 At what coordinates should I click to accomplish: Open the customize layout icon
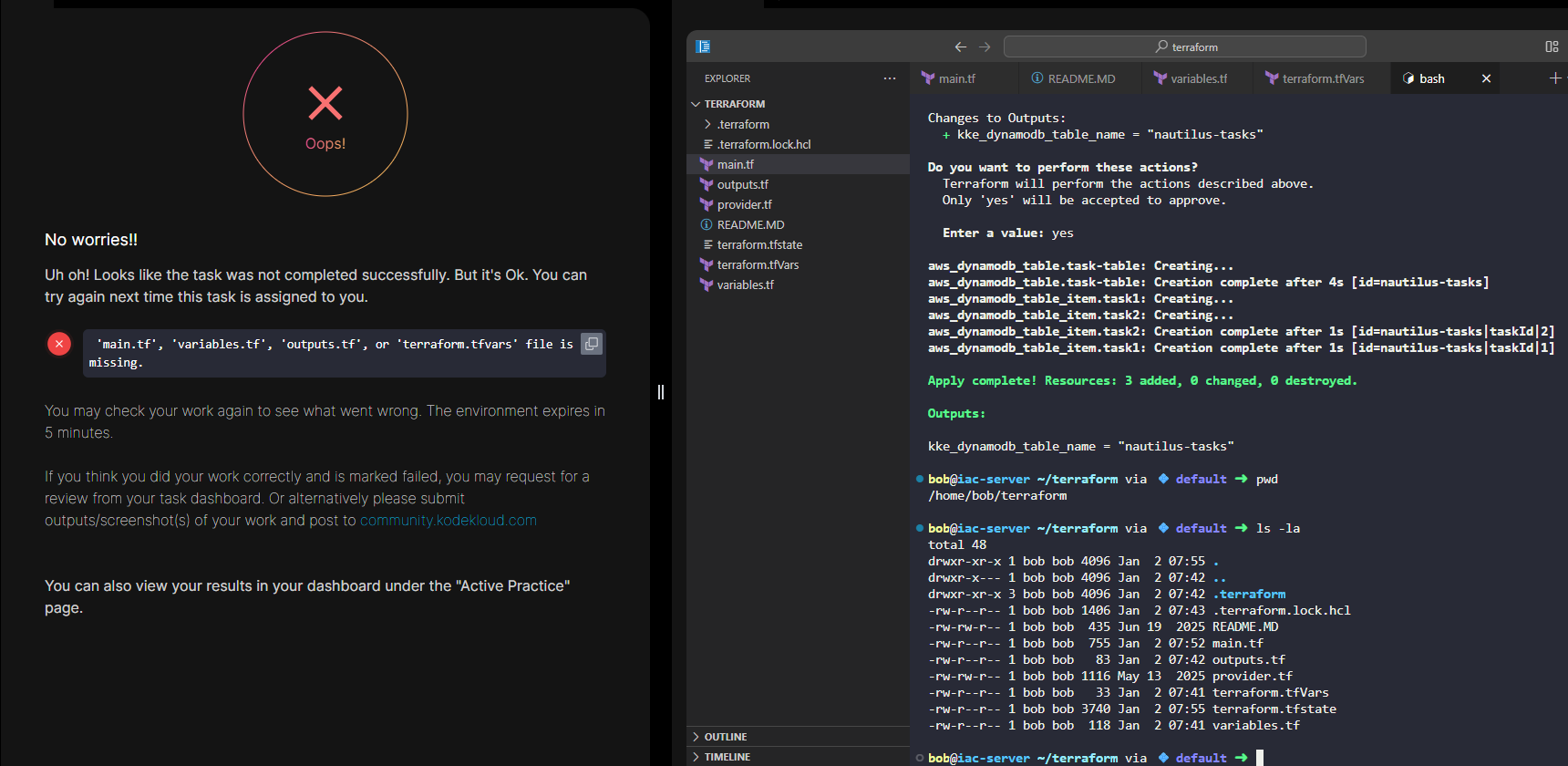pos(1552,47)
